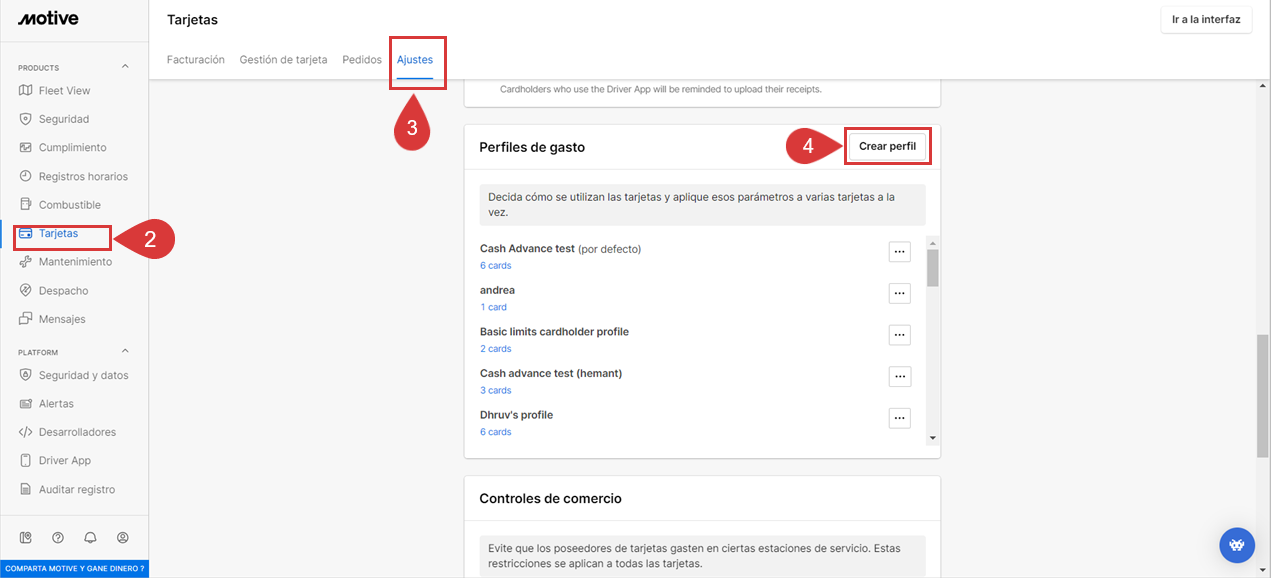Viewport: 1271px width, 578px height.
Task: Open options for Basic limits cardholder profile
Action: point(900,335)
